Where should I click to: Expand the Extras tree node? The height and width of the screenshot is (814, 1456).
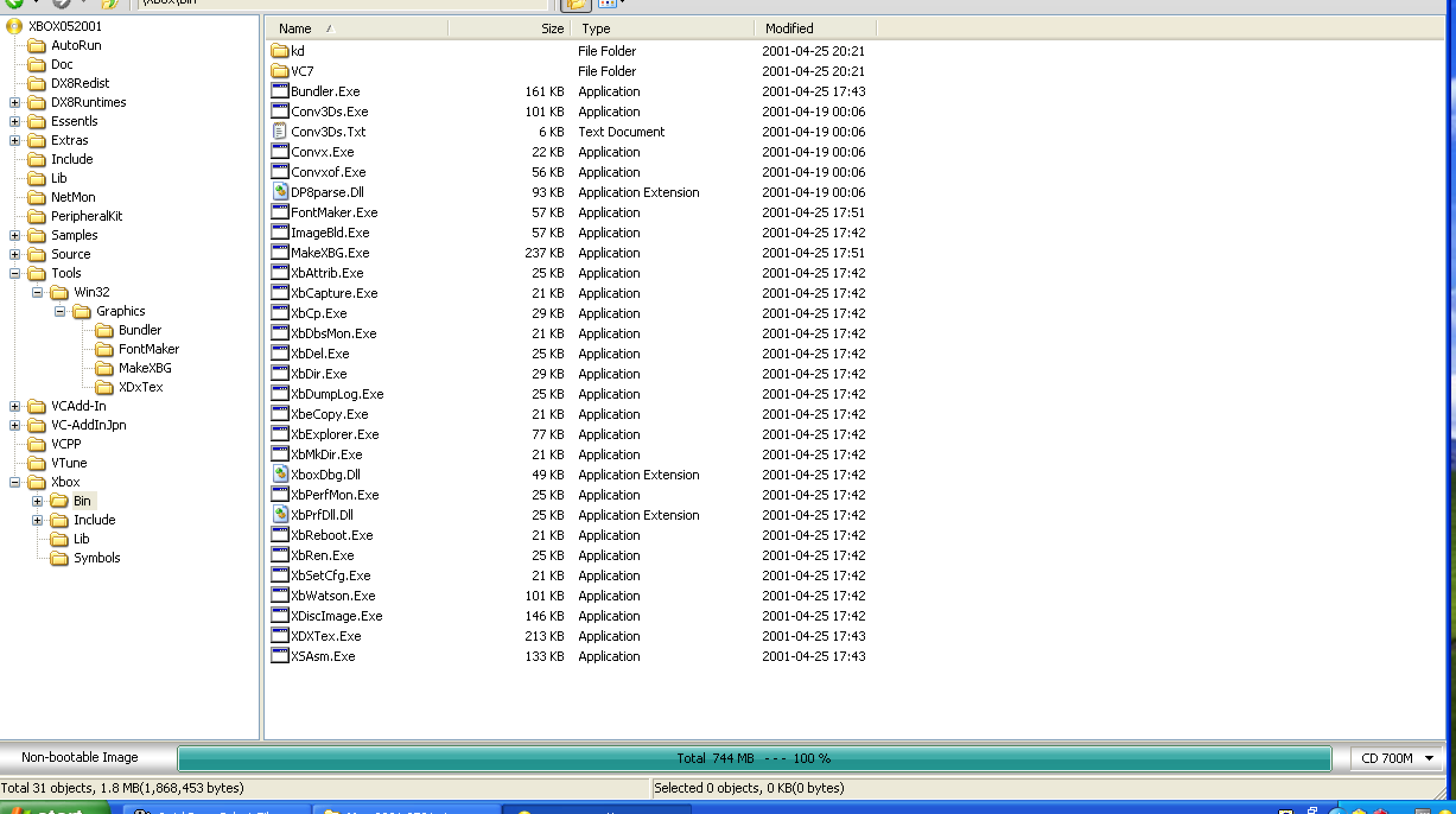15,141
